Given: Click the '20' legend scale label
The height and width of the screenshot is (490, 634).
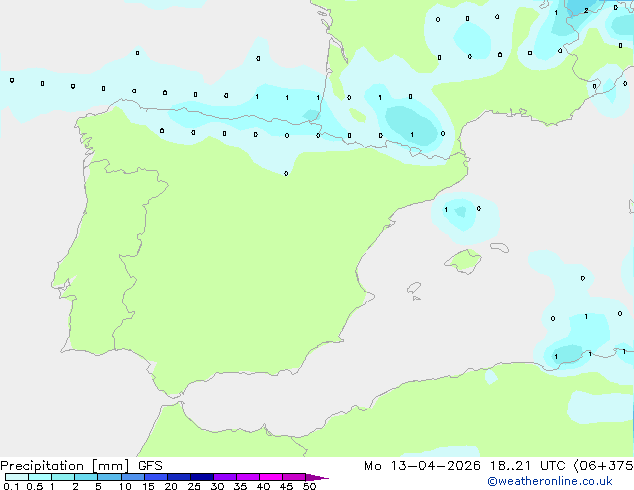Looking at the screenshot, I should [x=171, y=486].
